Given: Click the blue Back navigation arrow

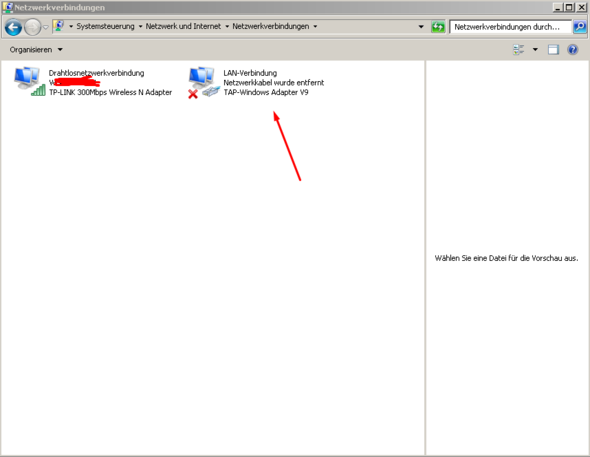Looking at the screenshot, I should click(x=13, y=27).
